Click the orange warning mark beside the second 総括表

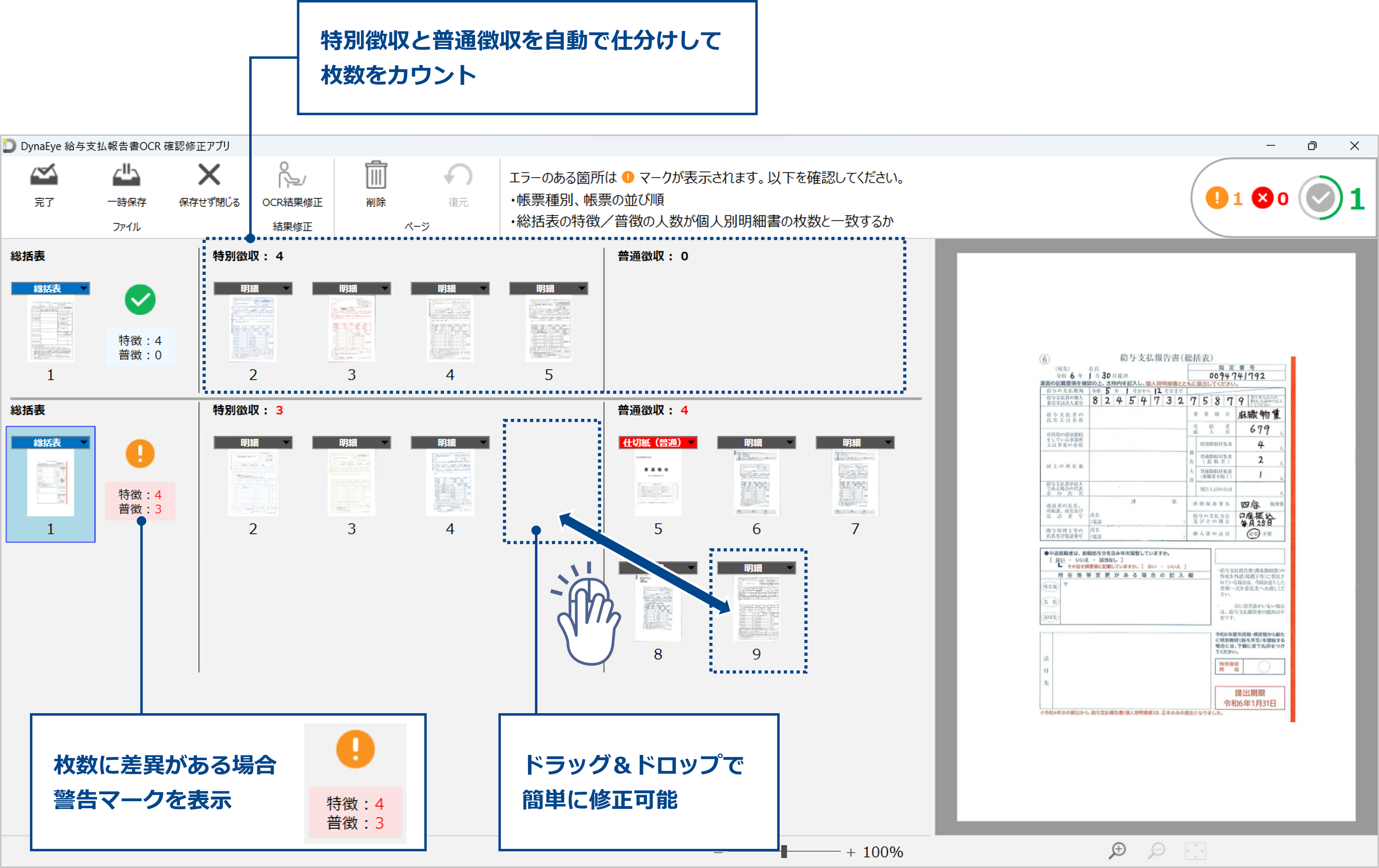[140, 454]
